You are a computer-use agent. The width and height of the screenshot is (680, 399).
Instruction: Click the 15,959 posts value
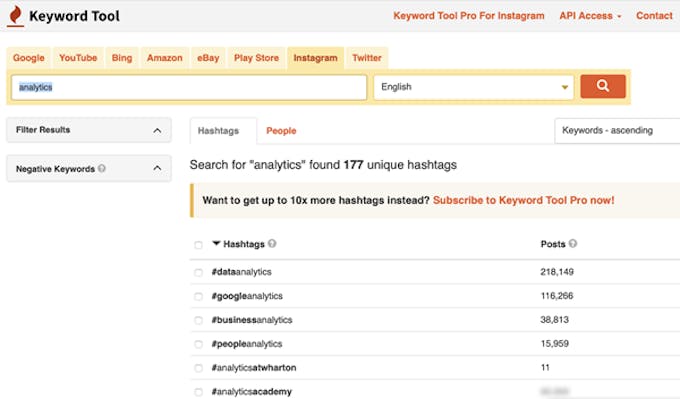(554, 343)
